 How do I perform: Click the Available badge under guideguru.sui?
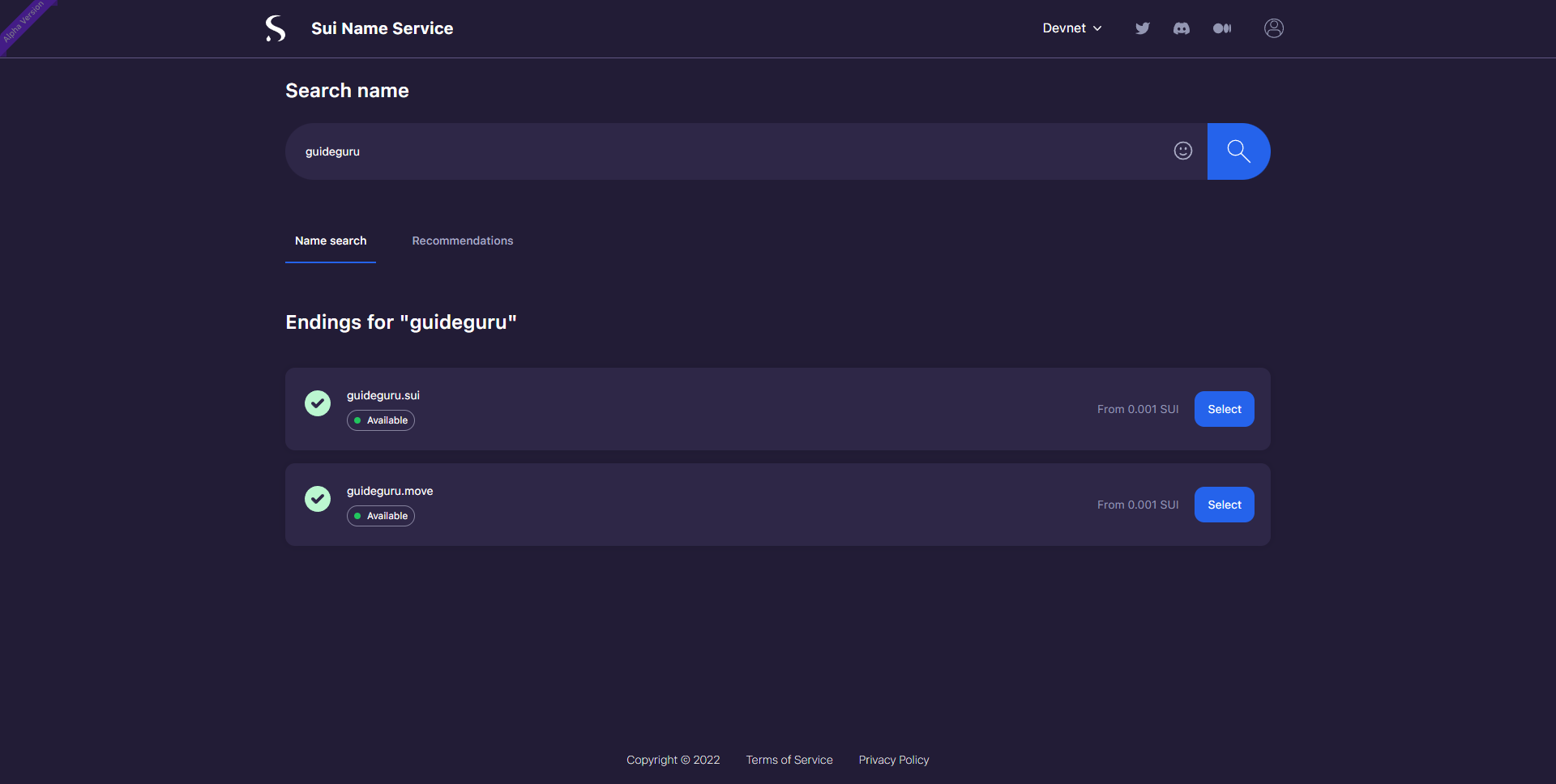pos(381,420)
